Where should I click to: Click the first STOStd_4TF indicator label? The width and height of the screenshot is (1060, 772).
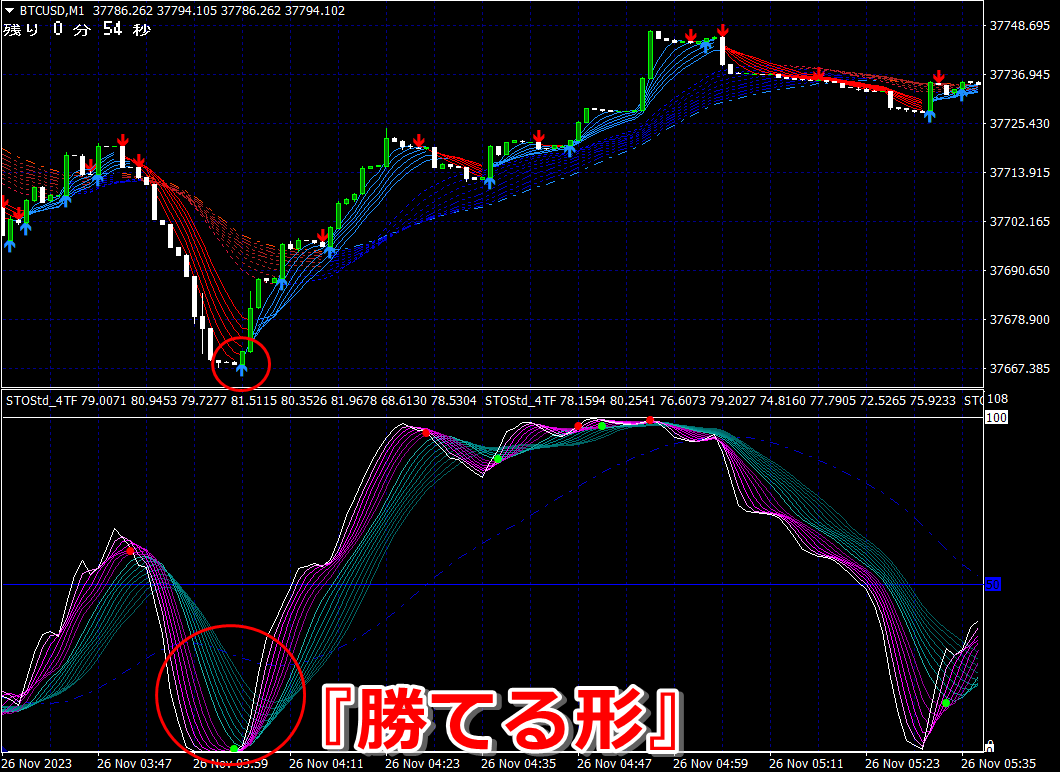tap(42, 401)
